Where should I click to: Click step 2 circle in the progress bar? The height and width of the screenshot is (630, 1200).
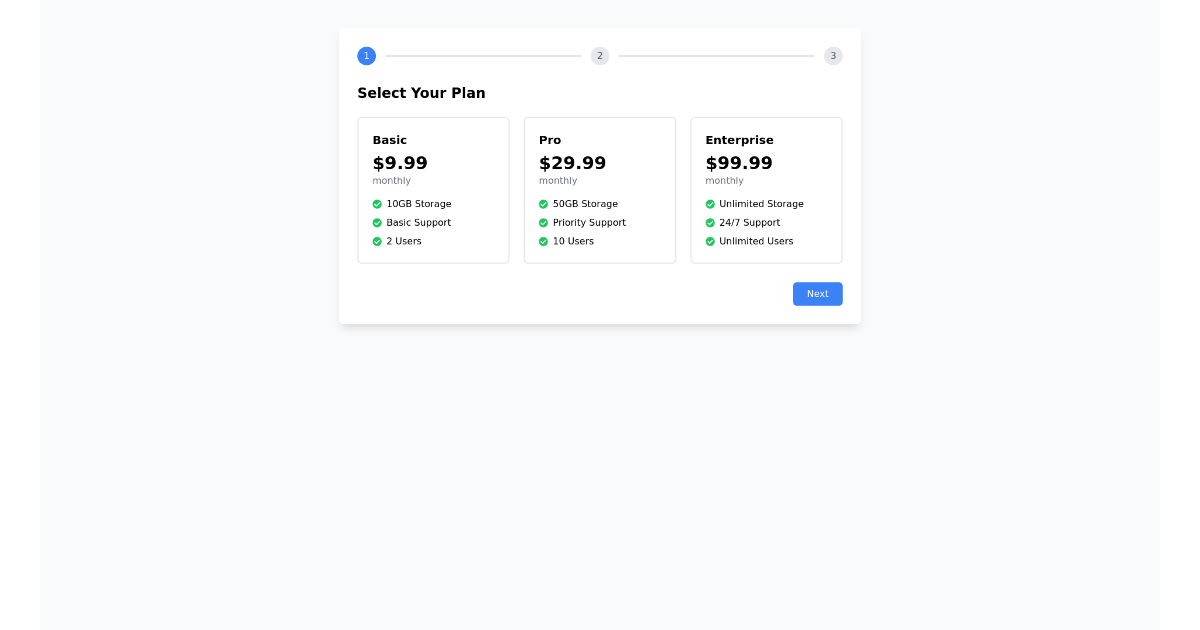pyautogui.click(x=600, y=56)
